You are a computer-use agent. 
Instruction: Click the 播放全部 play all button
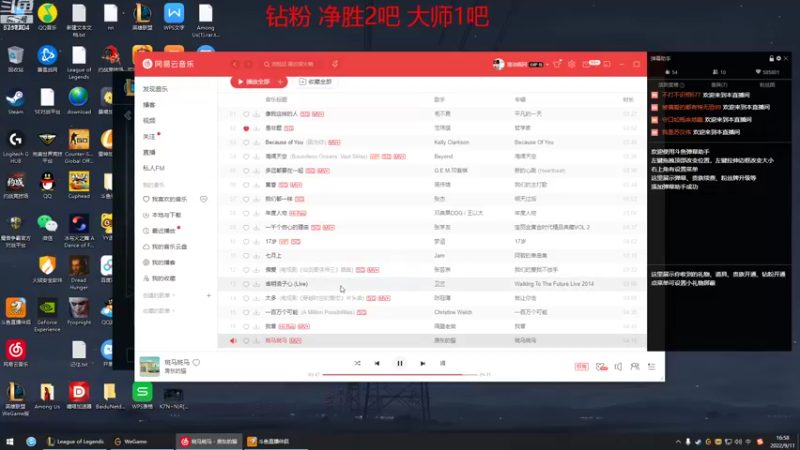254,82
